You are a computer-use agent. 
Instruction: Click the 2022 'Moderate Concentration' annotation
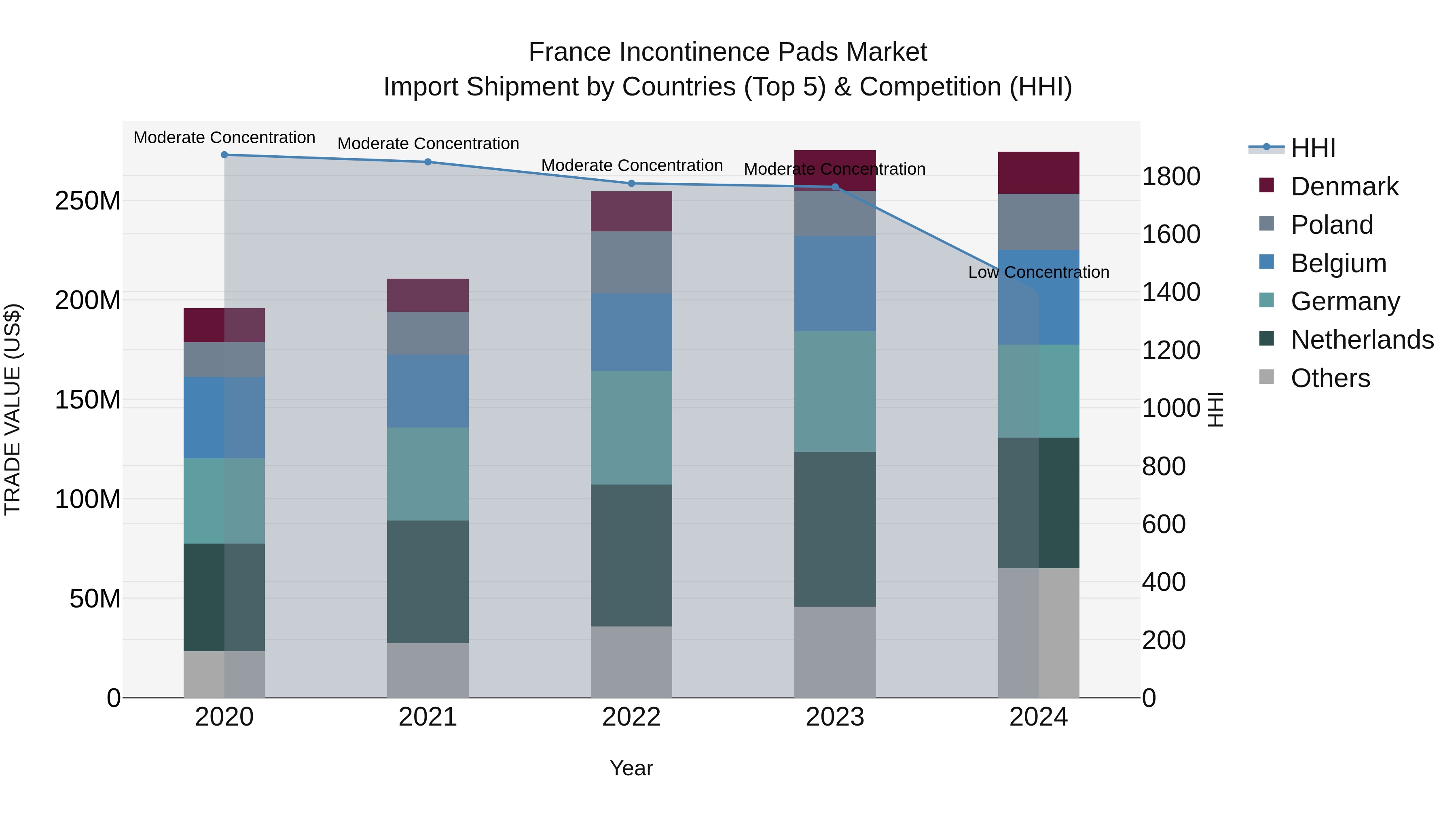pos(632,165)
